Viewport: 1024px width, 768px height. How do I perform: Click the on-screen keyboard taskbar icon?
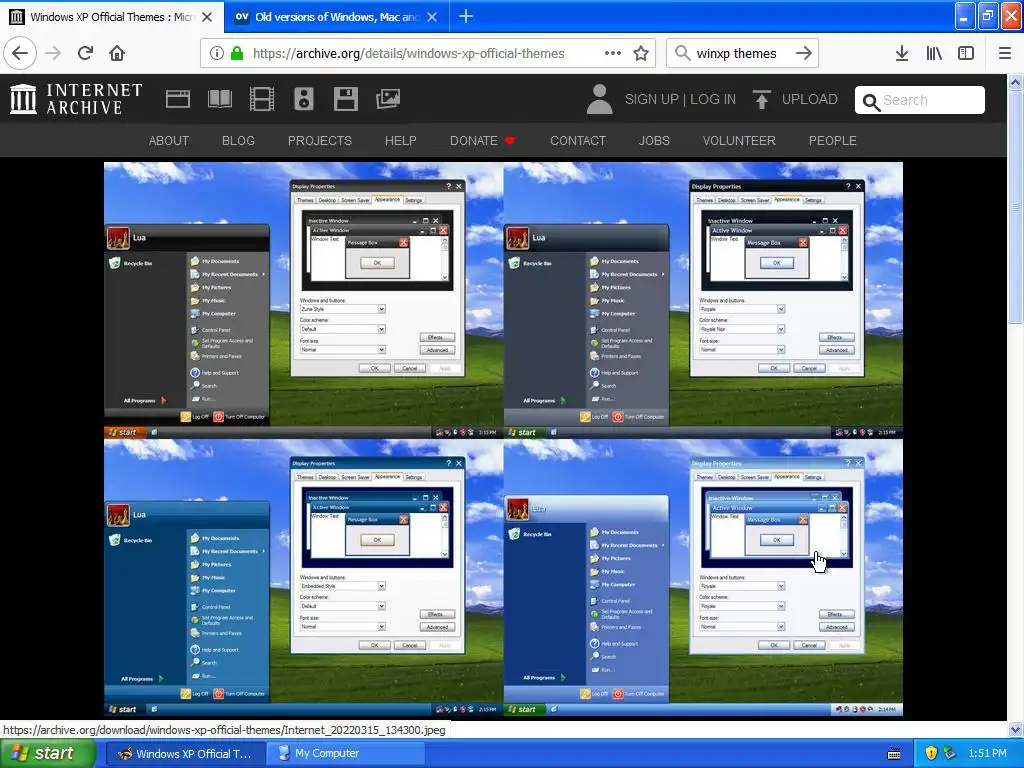[x=894, y=754]
